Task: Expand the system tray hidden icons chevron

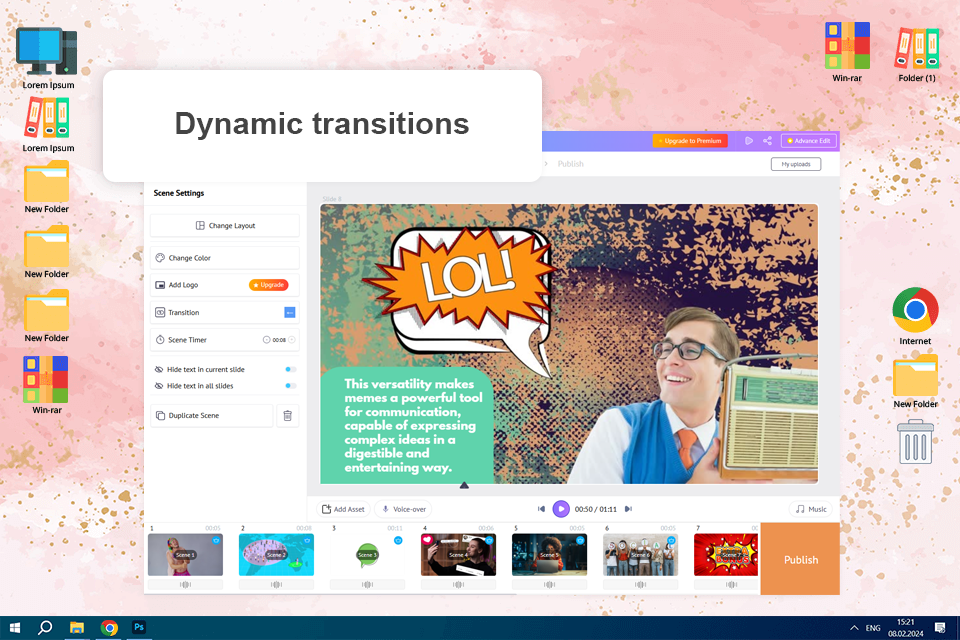Action: click(854, 628)
